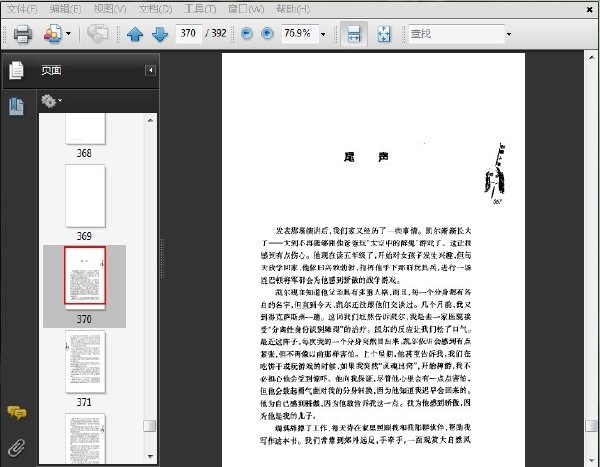Collapse the 页面 panel with arrow button
The image size is (600, 467).
click(150, 70)
